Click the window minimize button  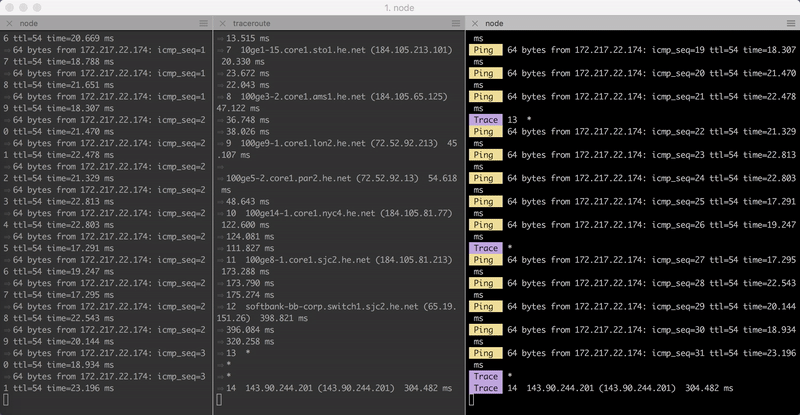coord(23,8)
